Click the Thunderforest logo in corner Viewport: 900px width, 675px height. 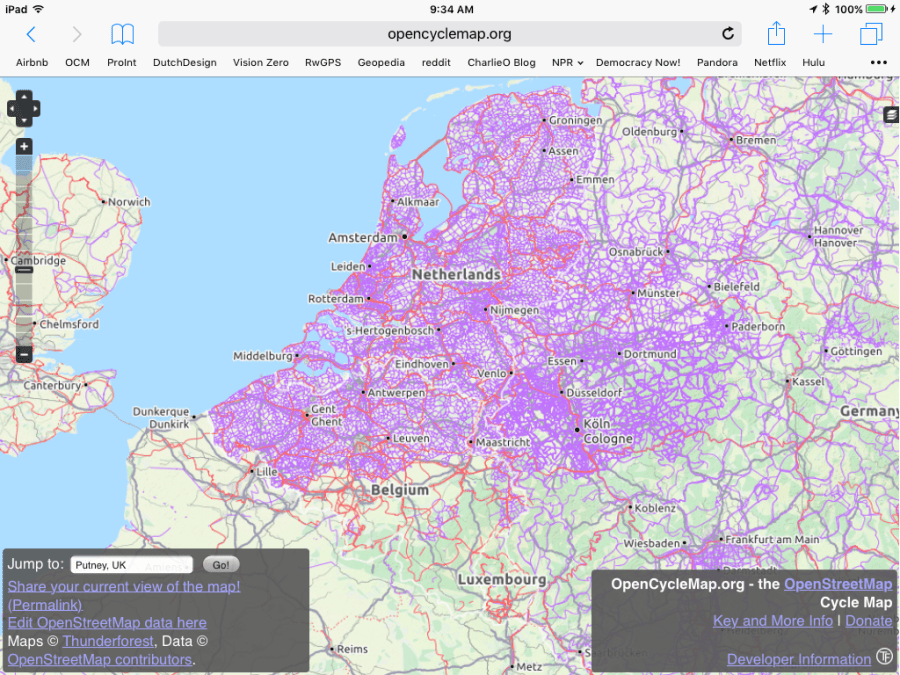[885, 657]
